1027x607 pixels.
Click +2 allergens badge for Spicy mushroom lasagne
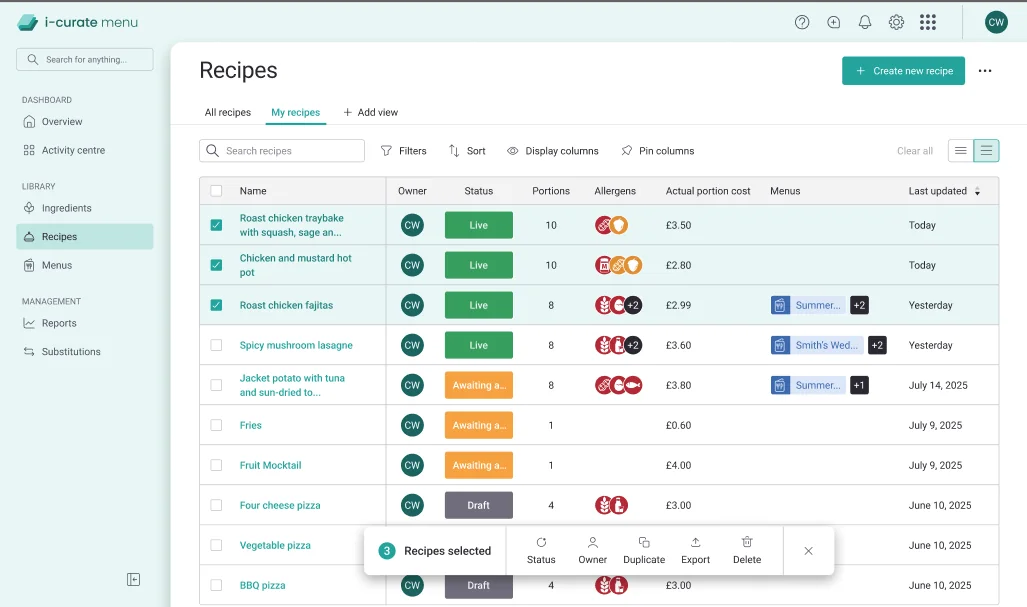point(633,345)
